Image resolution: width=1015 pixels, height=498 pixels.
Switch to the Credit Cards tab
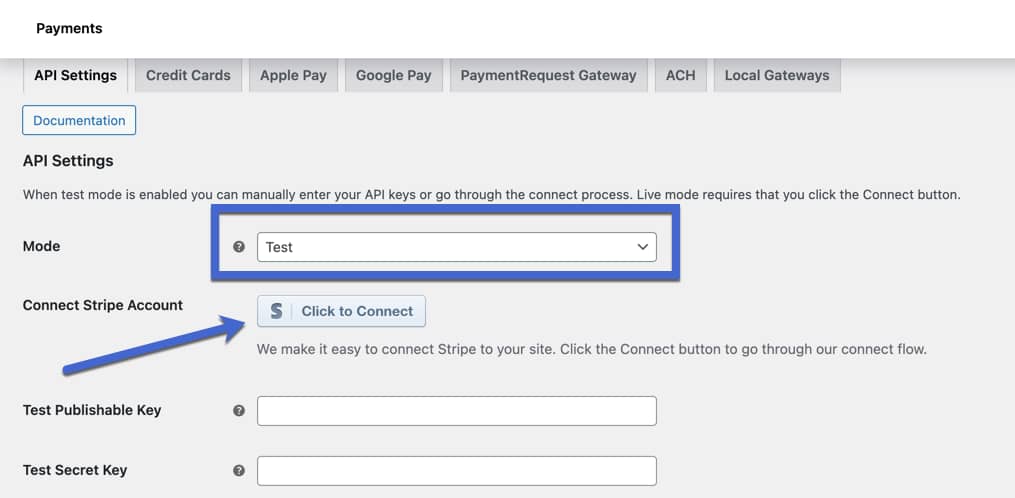pyautogui.click(x=188, y=75)
